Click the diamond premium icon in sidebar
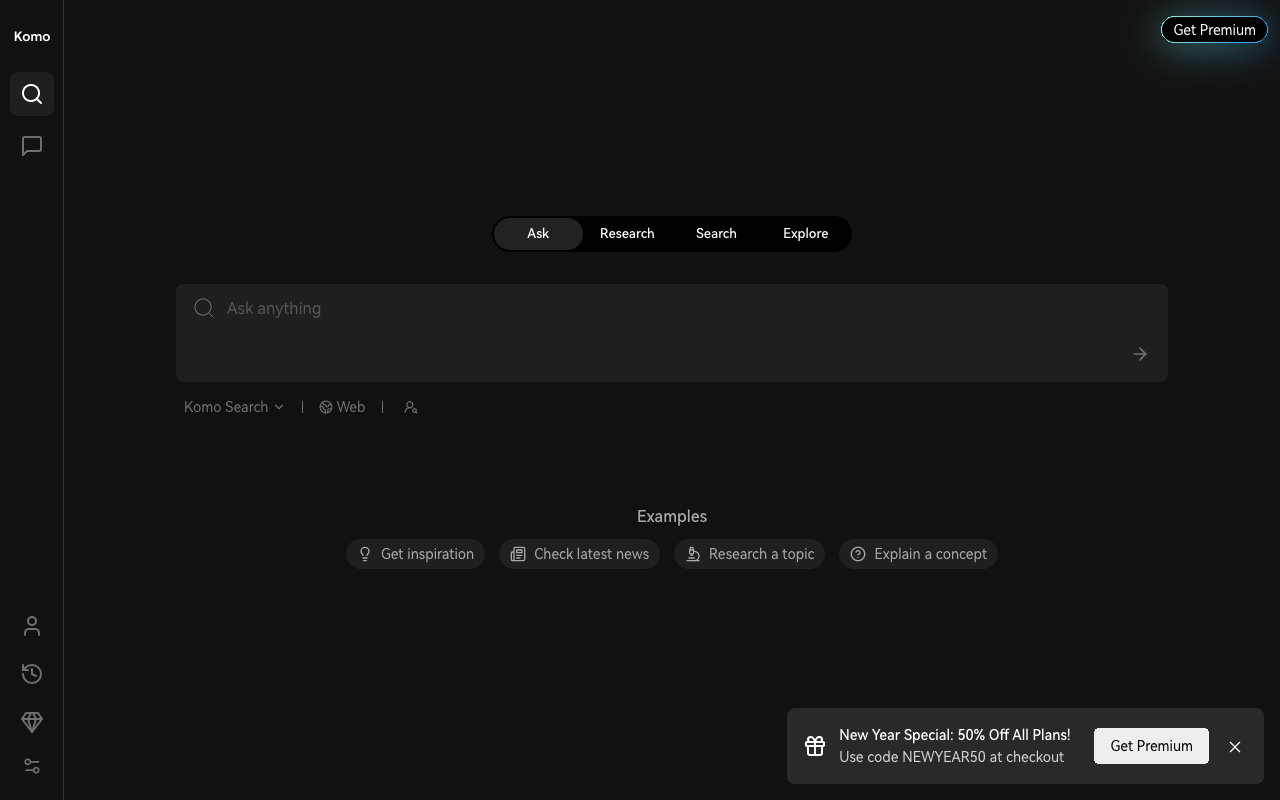This screenshot has height=800, width=1280. click(x=32, y=721)
